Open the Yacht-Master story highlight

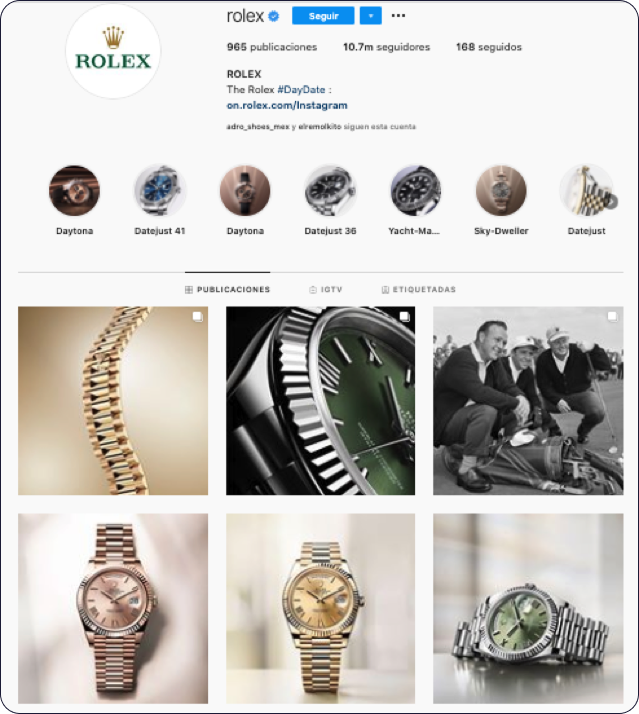click(x=415, y=190)
